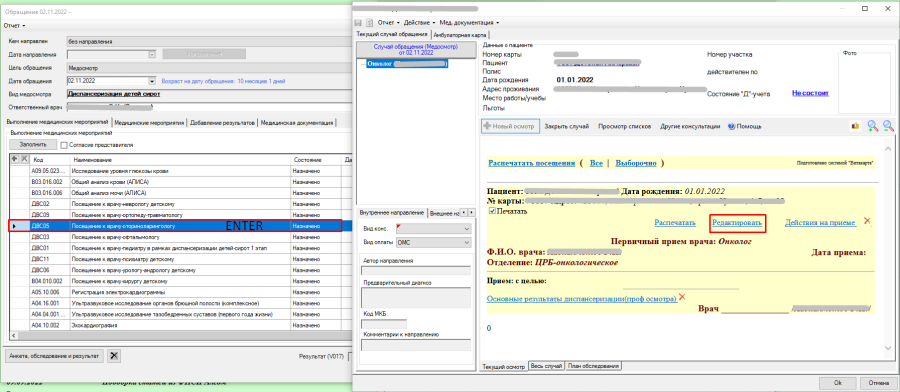
Task: Click Распечатать link near Редактировать
Action: pos(675,223)
